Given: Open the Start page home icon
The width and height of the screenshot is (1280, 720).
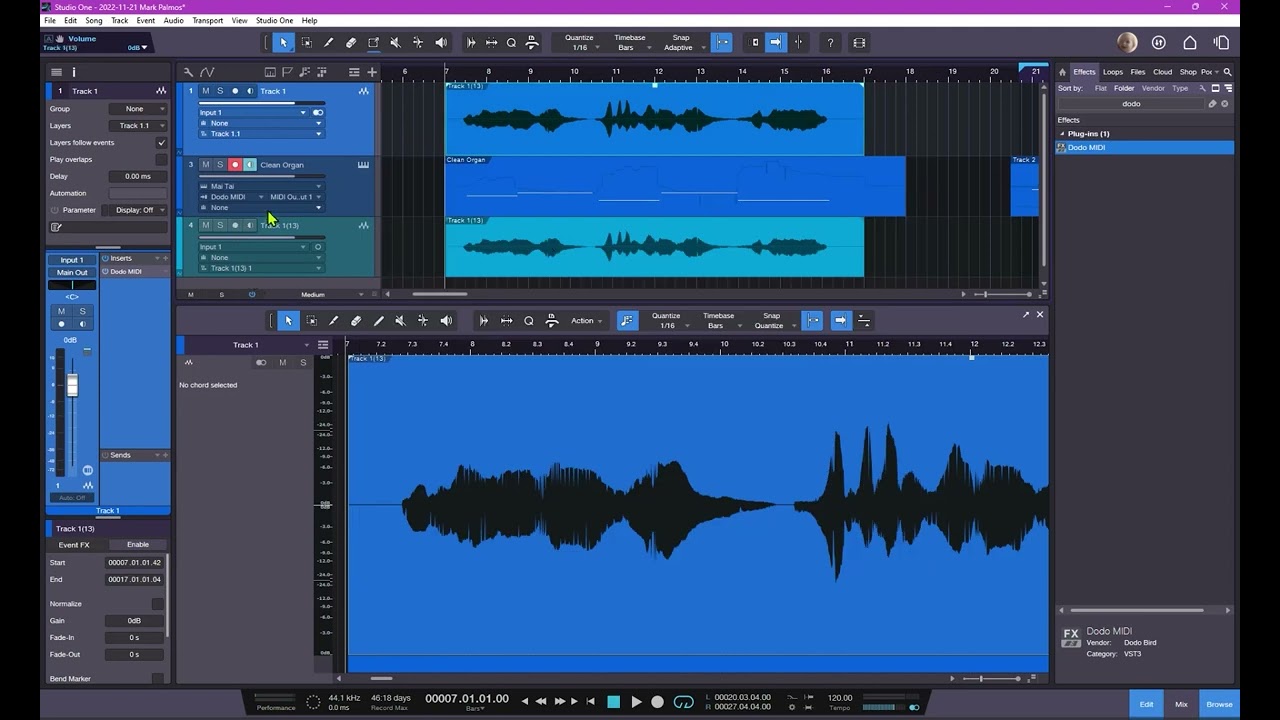Looking at the screenshot, I should tap(1190, 43).
